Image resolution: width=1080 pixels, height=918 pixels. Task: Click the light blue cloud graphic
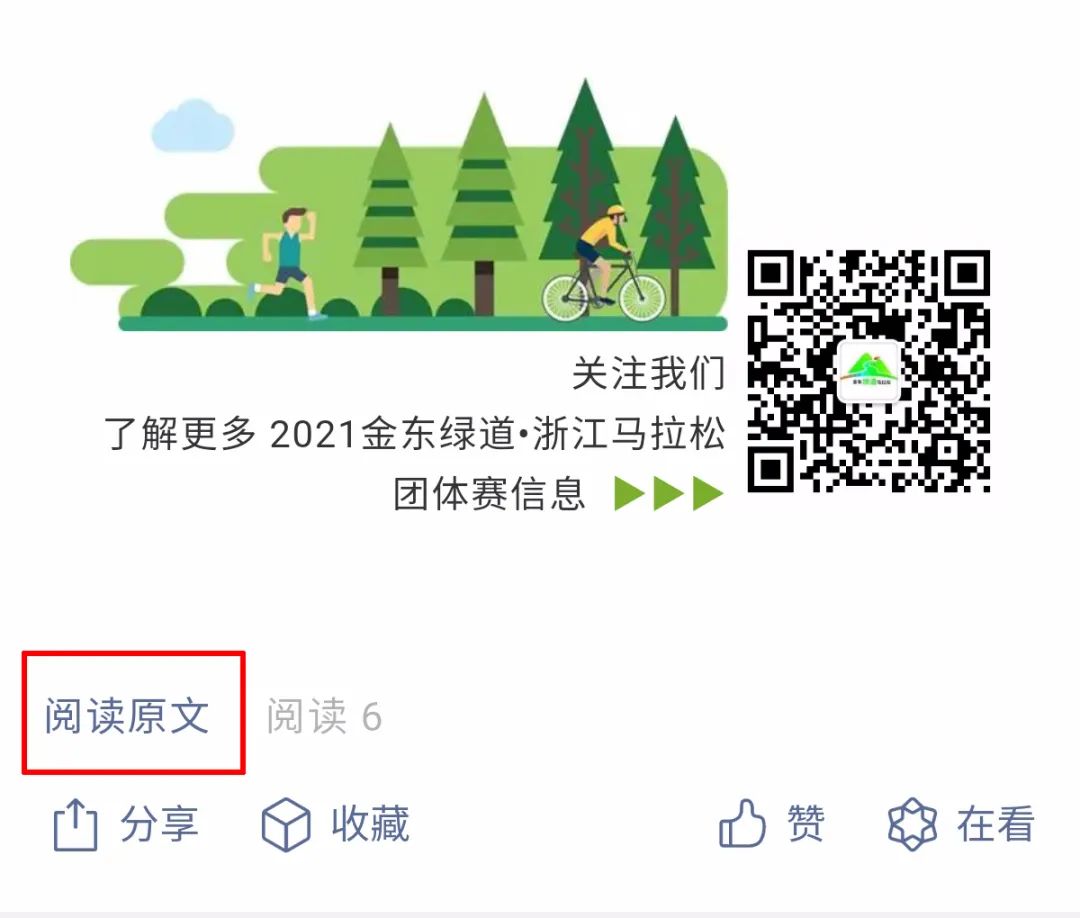[193, 125]
